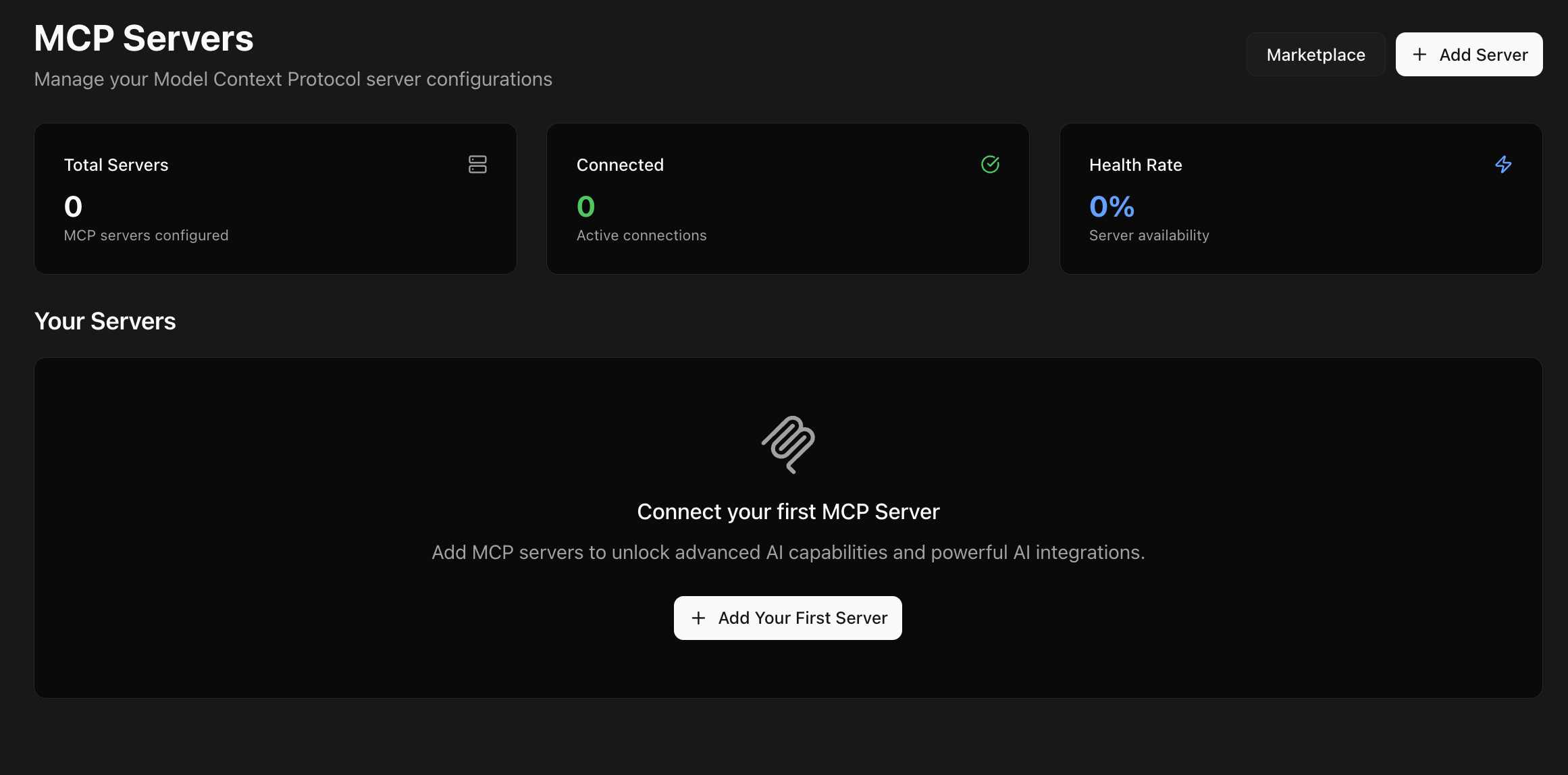Viewport: 1568px width, 775px height.
Task: Click the server stack icon in Total Servers
Action: (477, 164)
